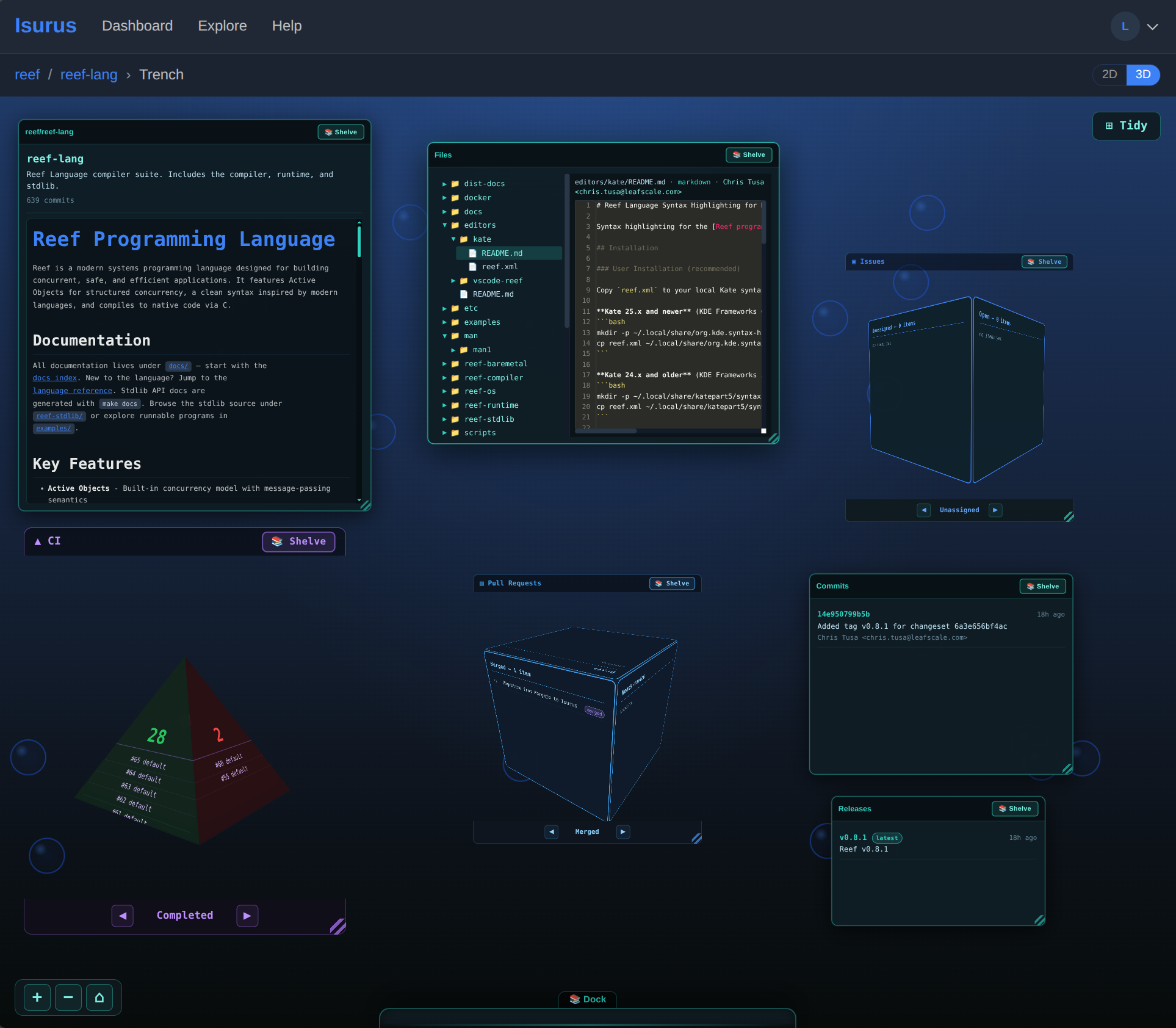This screenshot has height=1028, width=1176.
Task: Collapse the editors folder
Action: (444, 225)
